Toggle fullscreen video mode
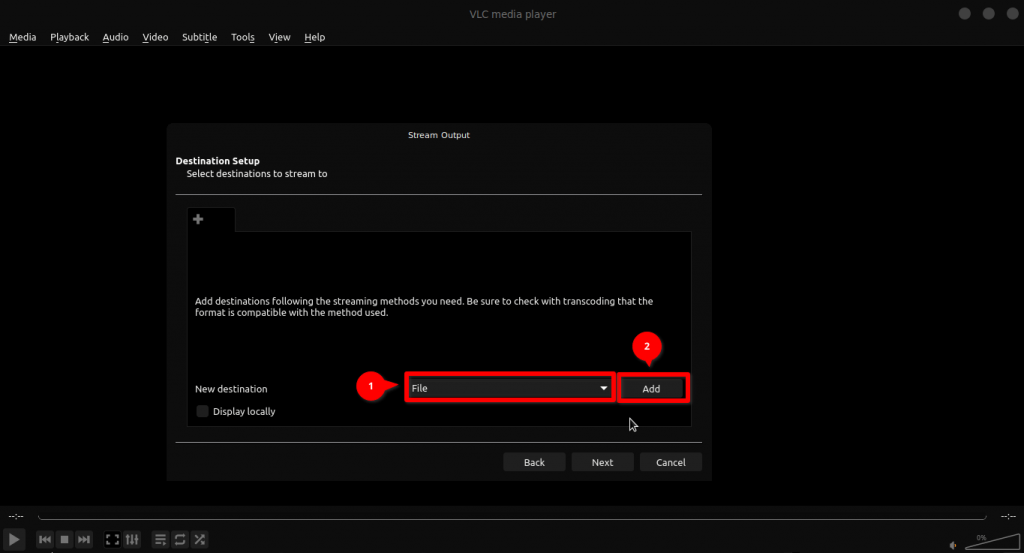The width and height of the screenshot is (1024, 553). [x=112, y=539]
